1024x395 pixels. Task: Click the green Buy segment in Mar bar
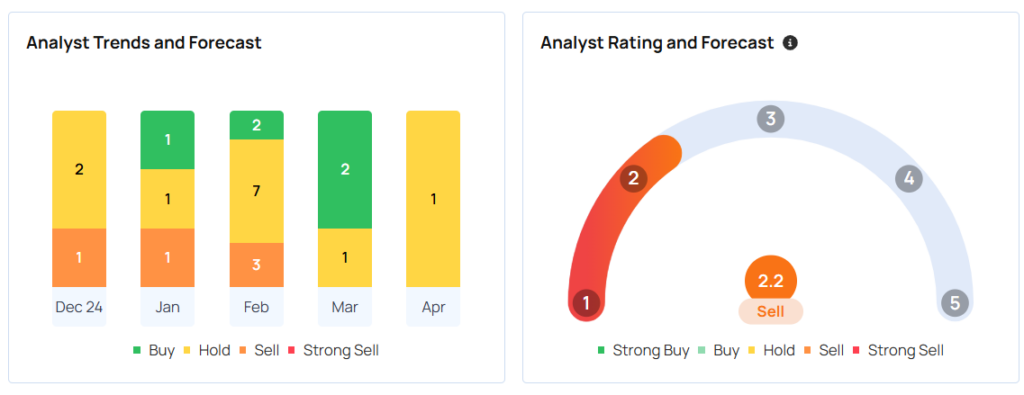(x=345, y=170)
